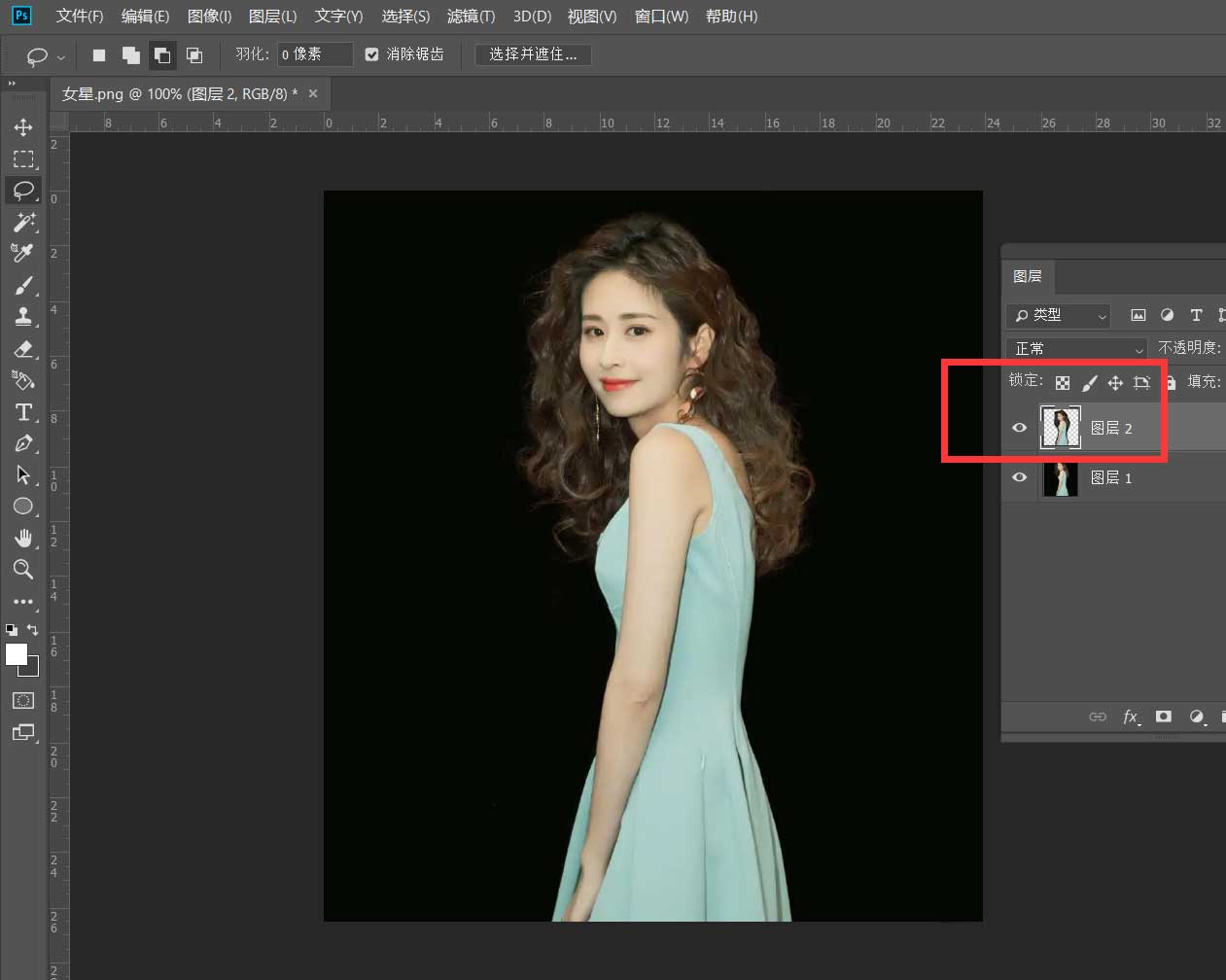Open the 编辑(E) menu
This screenshot has height=980, width=1226.
145,17
